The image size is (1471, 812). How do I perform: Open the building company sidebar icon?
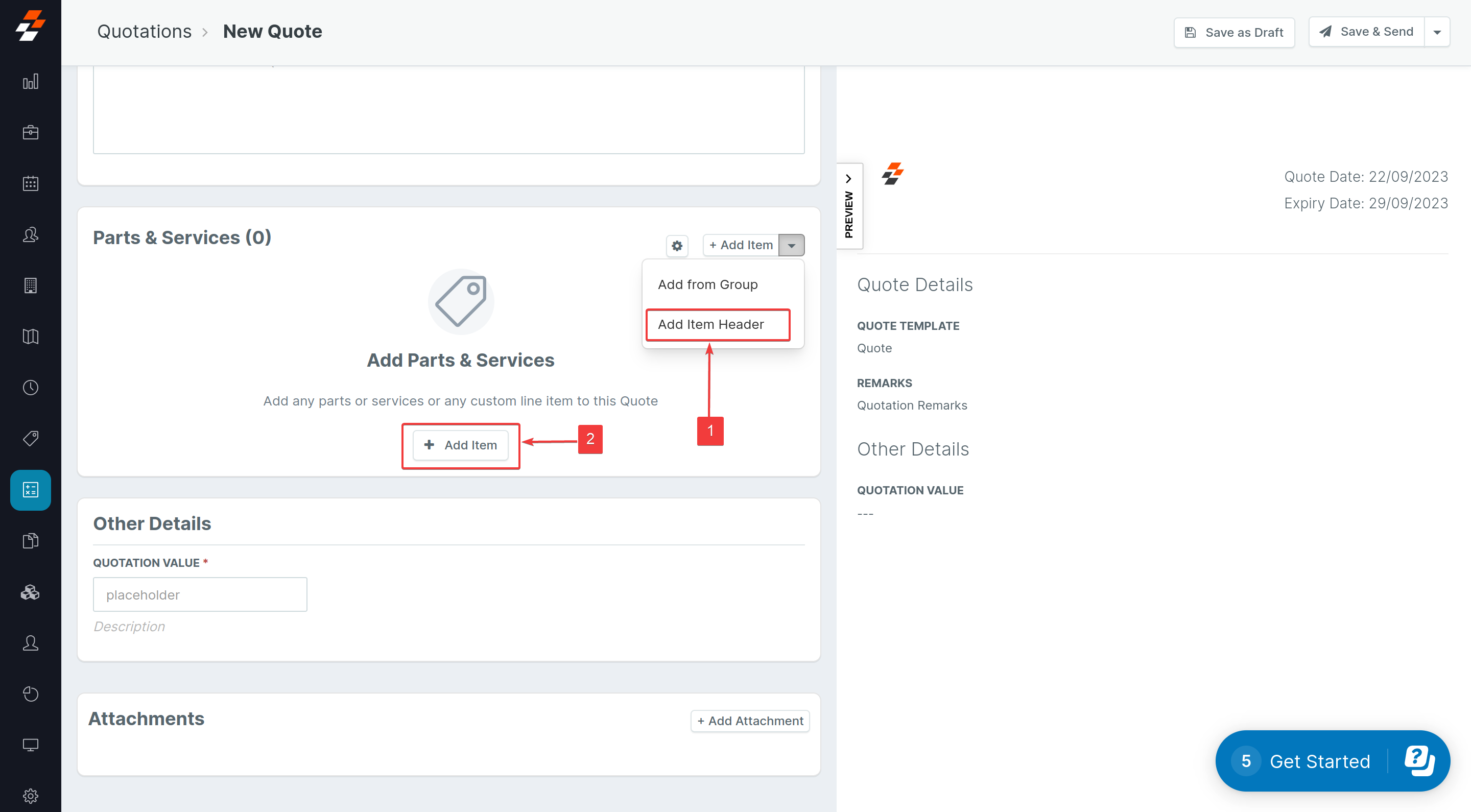pyautogui.click(x=30, y=285)
